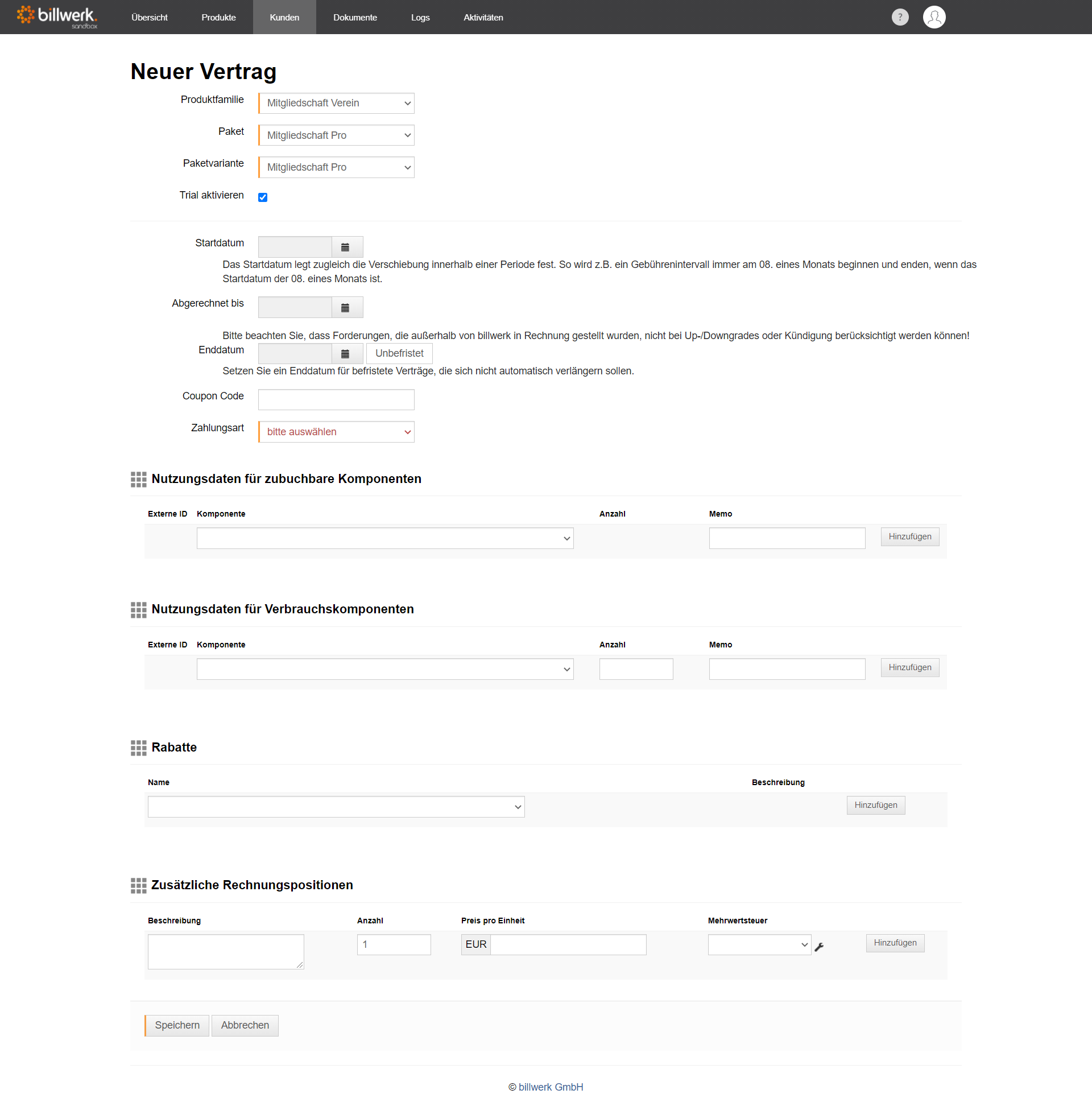Expand Komponente dropdown for Verbrauchskomponenten
This screenshot has width=1092, height=1102.
click(x=385, y=669)
